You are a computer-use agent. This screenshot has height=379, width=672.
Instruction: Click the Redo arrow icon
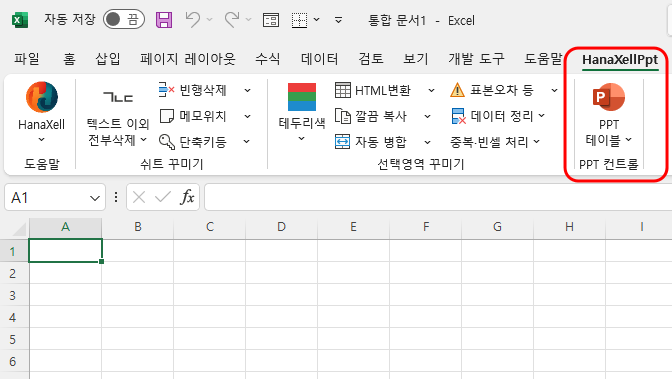pos(232,19)
